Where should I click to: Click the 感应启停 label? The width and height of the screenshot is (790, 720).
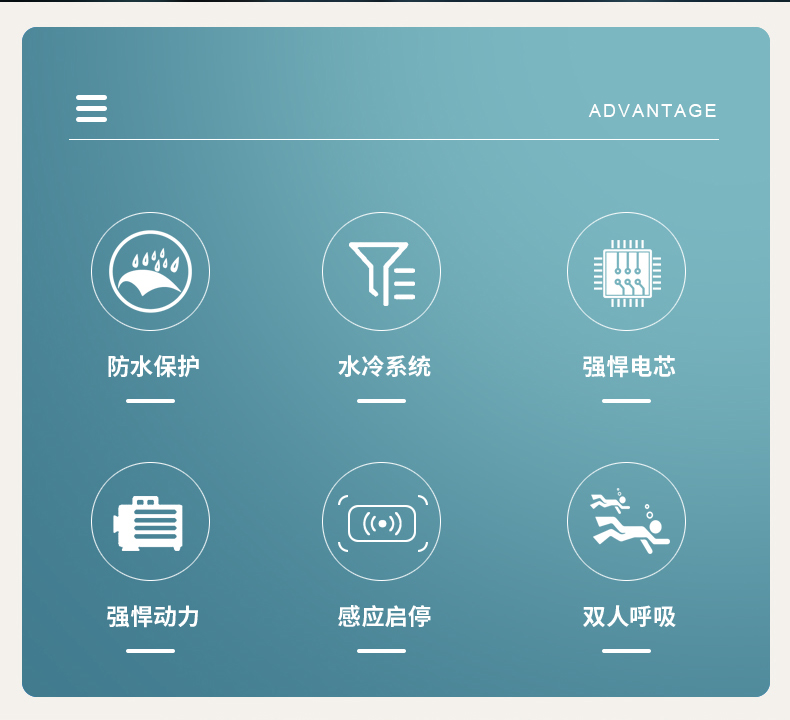(384, 616)
